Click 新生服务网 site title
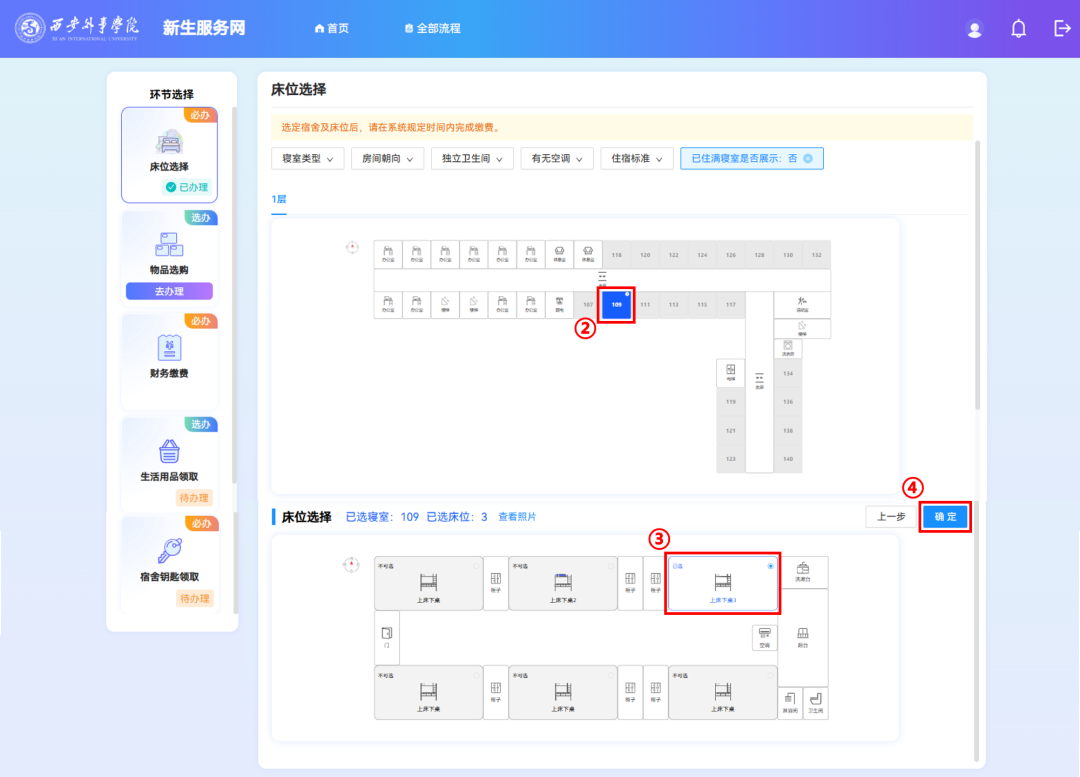This screenshot has height=777, width=1080. [x=204, y=28]
